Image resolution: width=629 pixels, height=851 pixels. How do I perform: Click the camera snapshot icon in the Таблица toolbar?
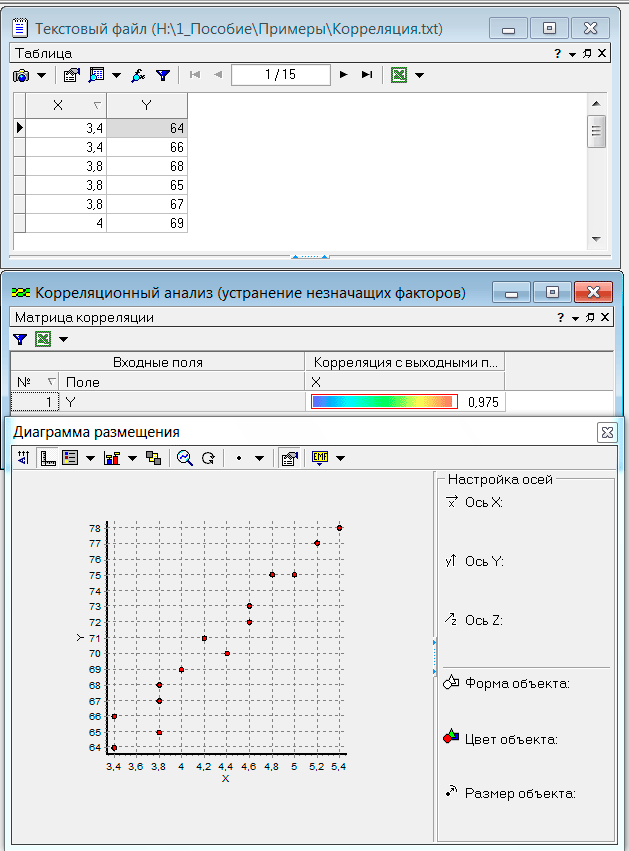[x=21, y=75]
